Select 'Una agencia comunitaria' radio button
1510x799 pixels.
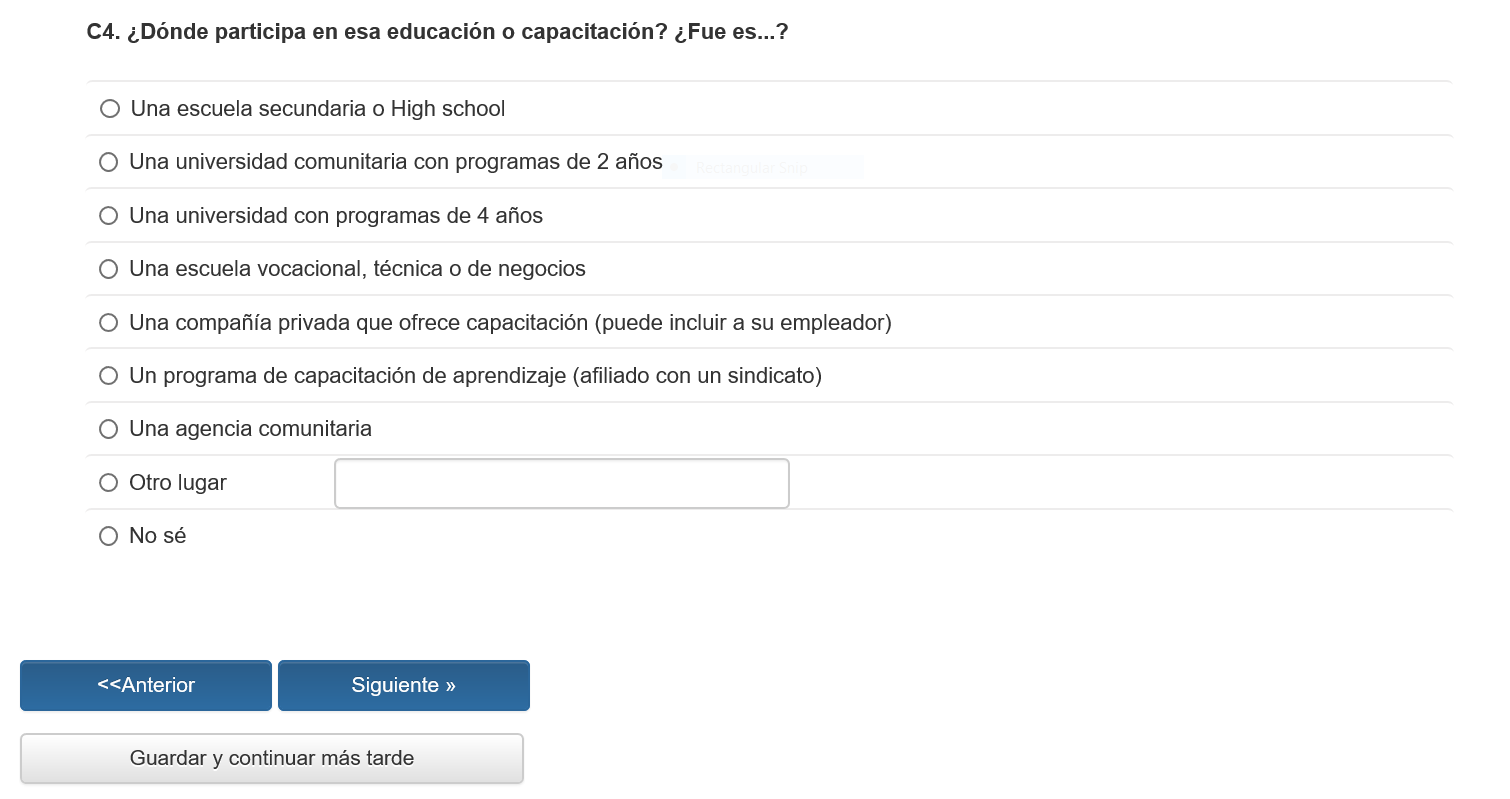pos(109,429)
